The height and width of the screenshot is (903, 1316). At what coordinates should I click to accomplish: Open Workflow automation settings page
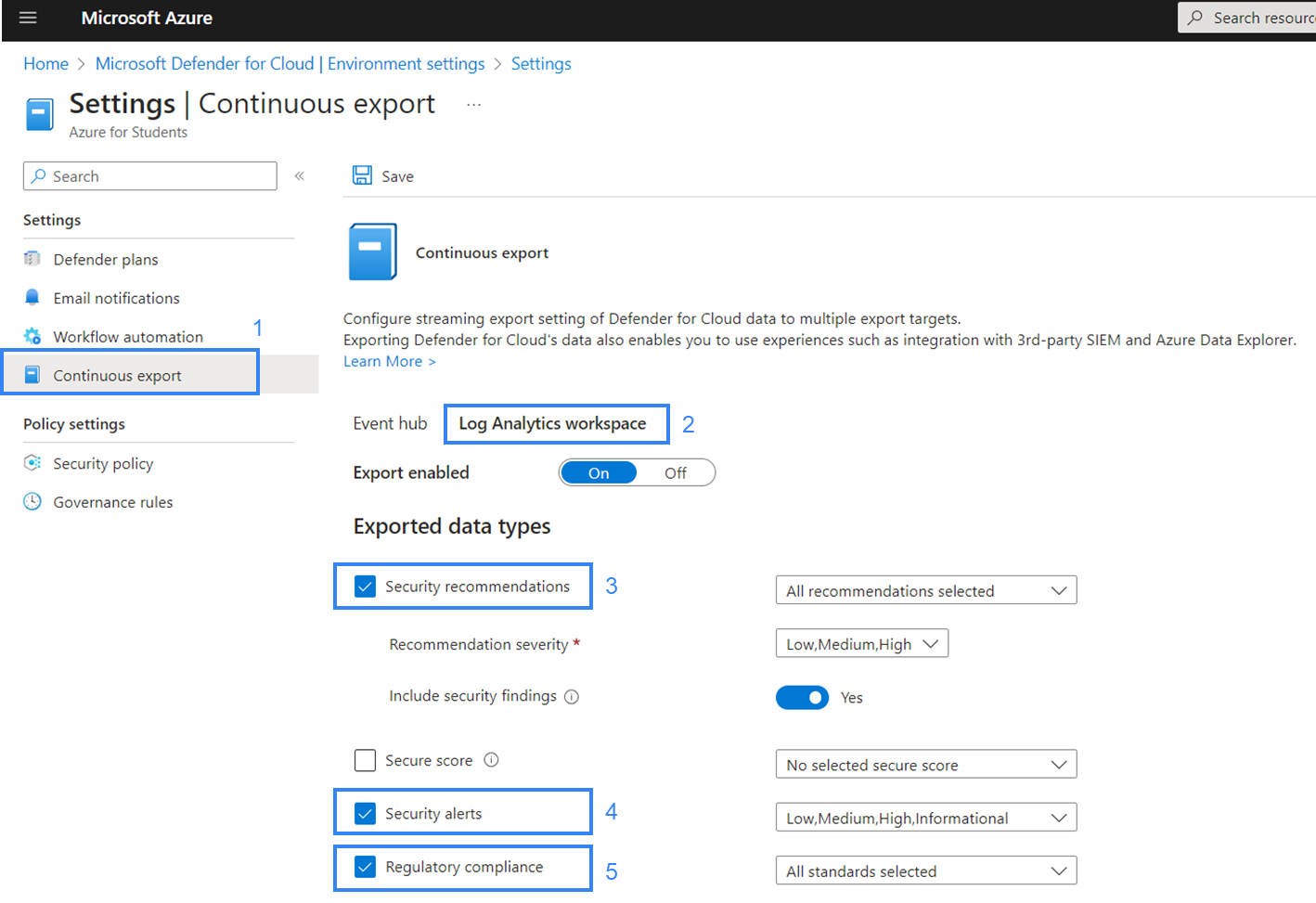coord(128,337)
